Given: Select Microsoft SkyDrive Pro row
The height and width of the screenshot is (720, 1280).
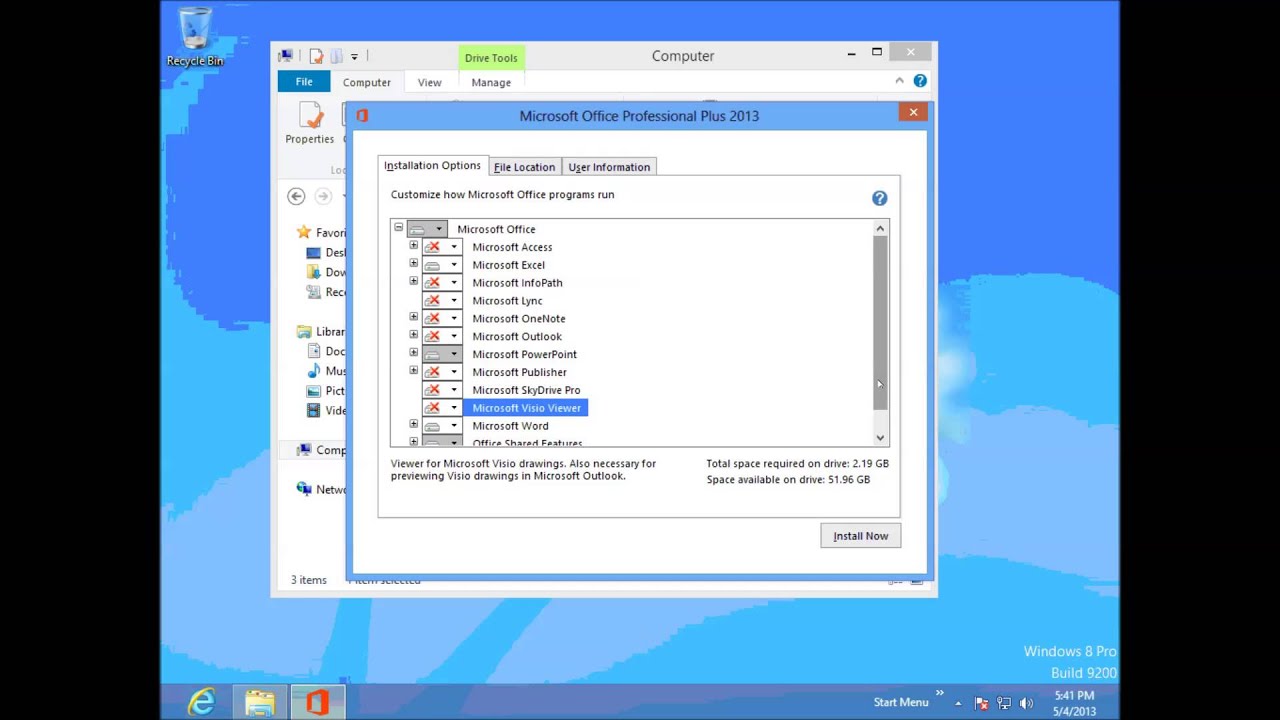Looking at the screenshot, I should click(526, 390).
